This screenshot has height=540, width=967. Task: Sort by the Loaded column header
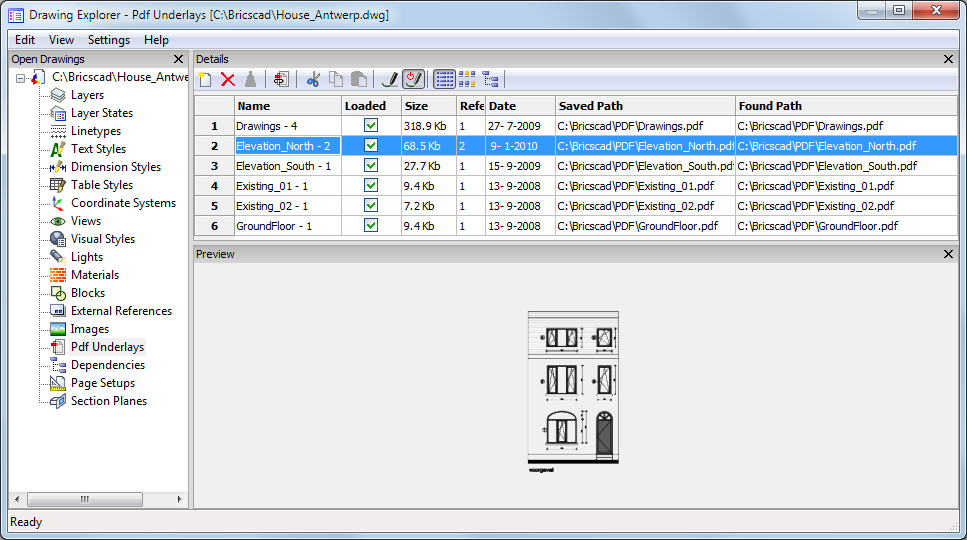click(371, 106)
